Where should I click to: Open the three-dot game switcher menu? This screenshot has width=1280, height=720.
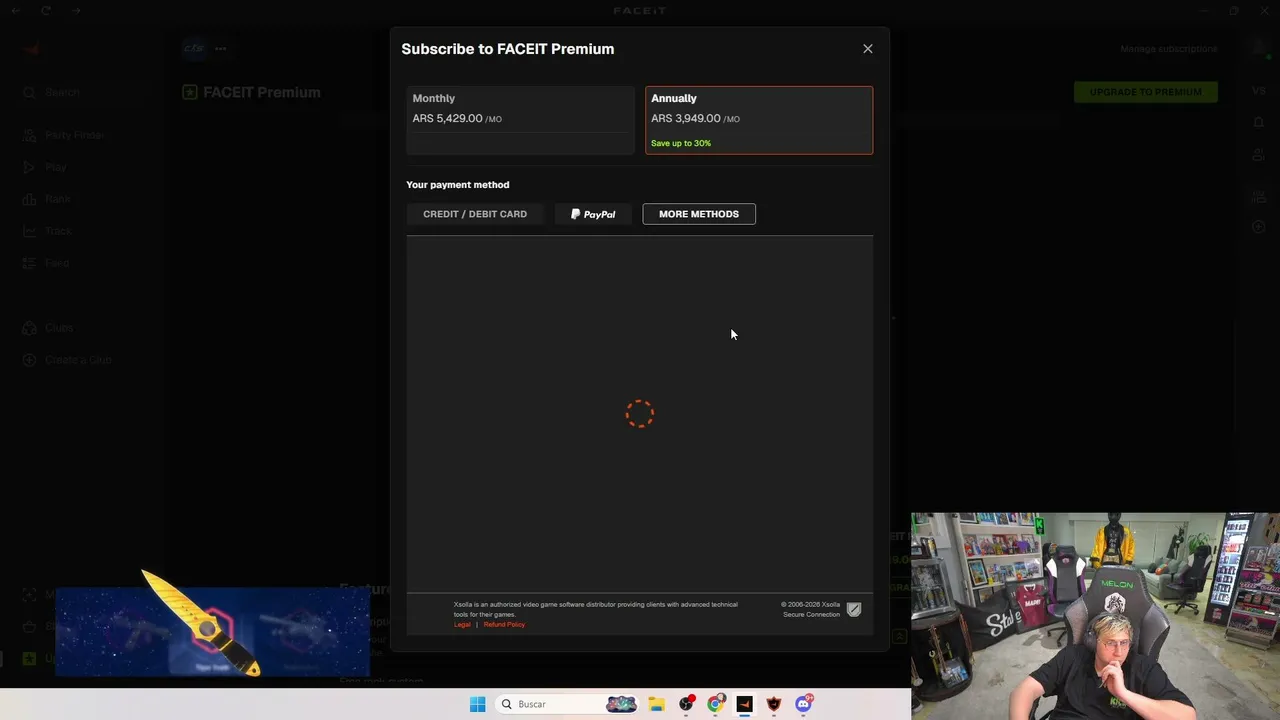click(221, 48)
